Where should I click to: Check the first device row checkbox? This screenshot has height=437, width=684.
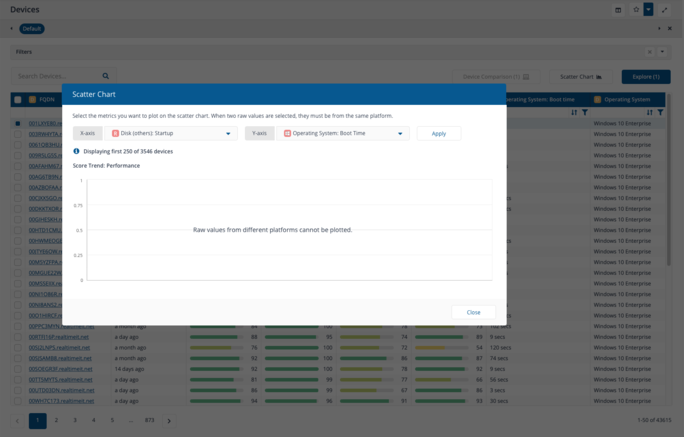(x=18, y=124)
